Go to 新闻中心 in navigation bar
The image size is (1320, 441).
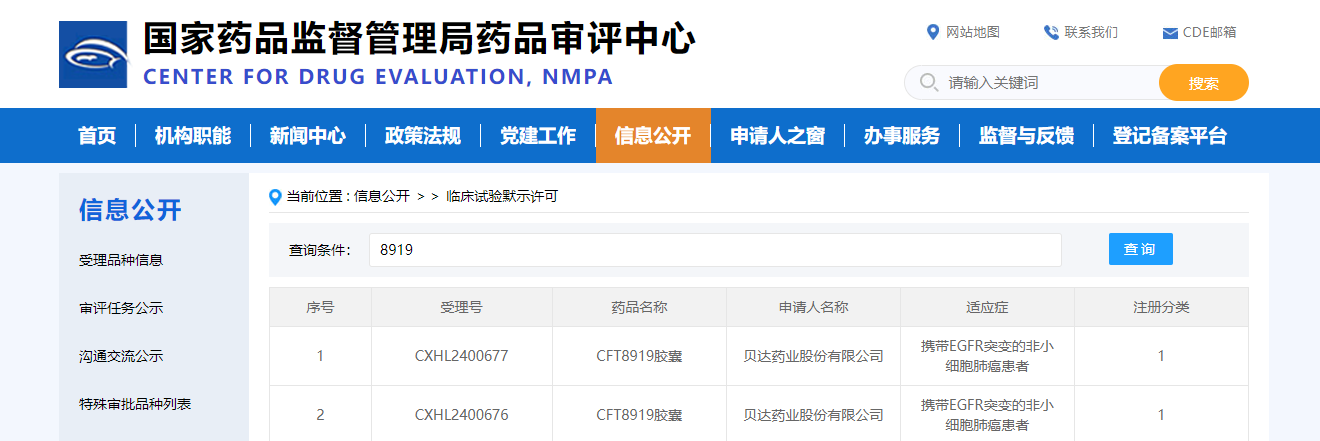click(x=307, y=136)
